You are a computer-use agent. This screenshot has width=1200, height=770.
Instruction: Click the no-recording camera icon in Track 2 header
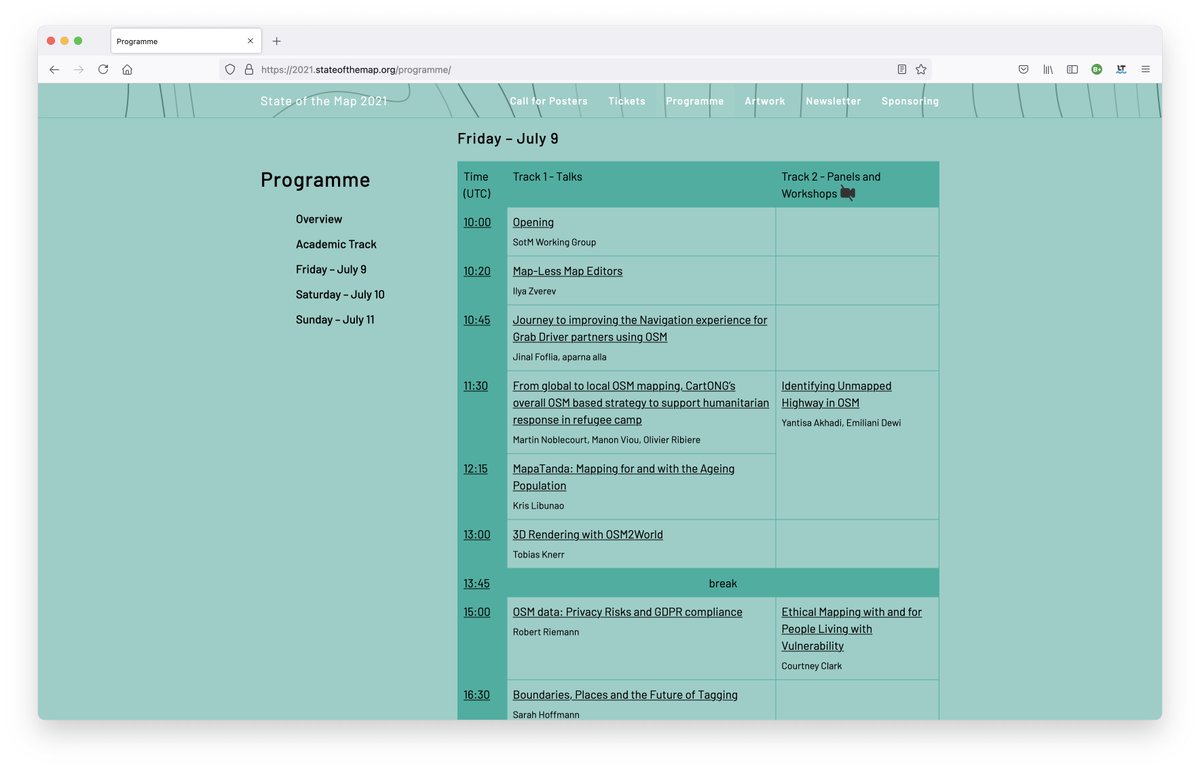pyautogui.click(x=847, y=193)
